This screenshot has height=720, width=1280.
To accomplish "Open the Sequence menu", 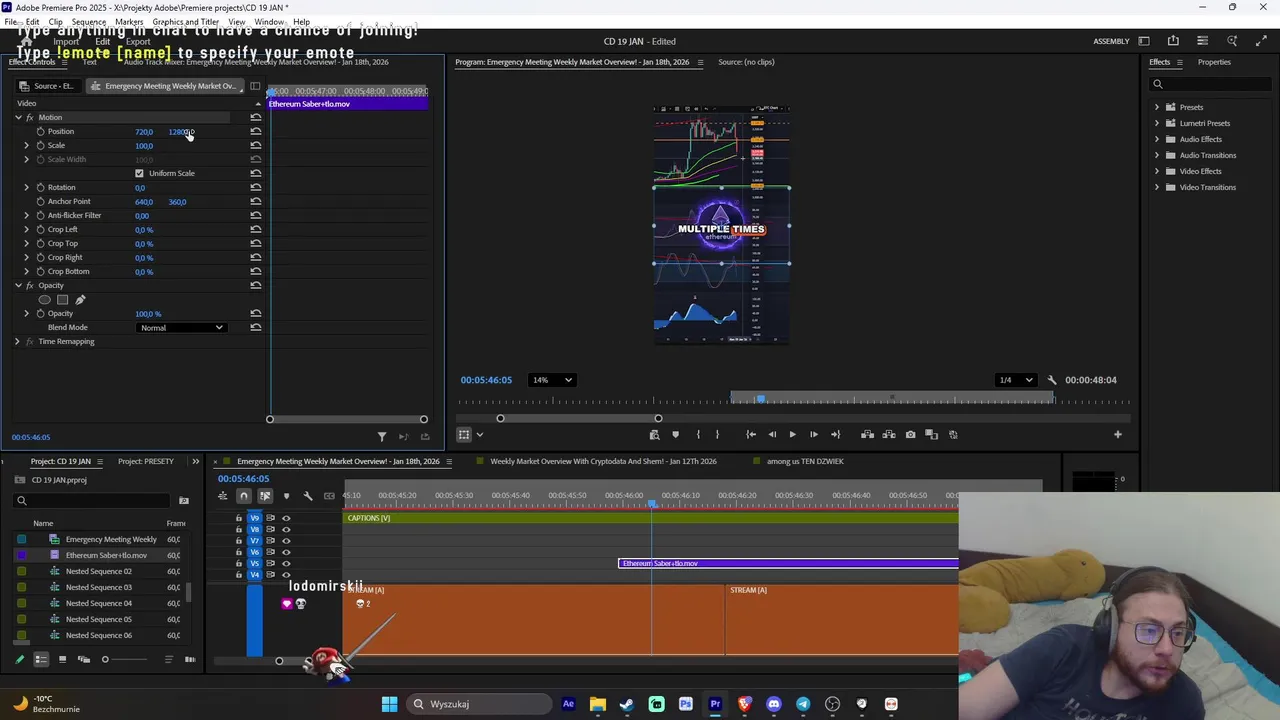I will [89, 22].
